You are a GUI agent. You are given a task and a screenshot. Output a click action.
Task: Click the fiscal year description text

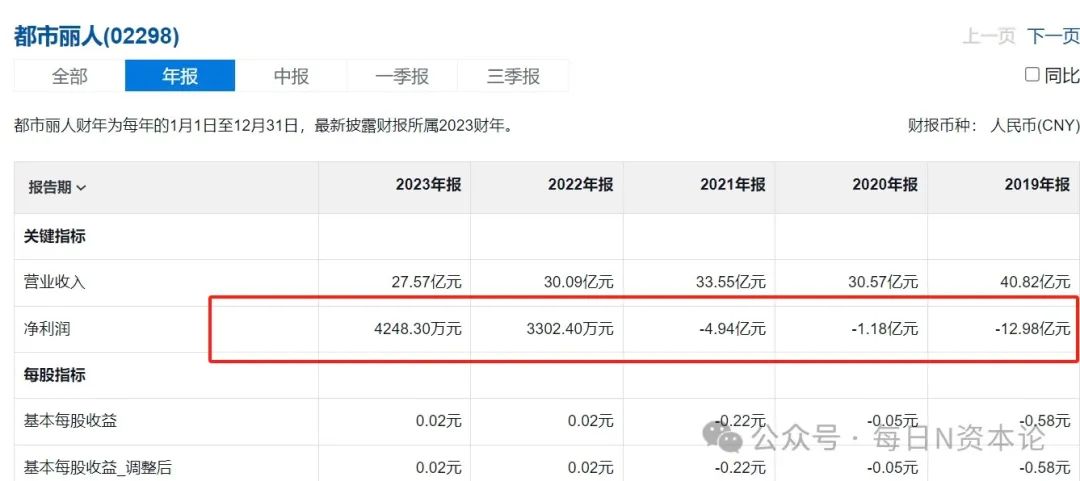pos(264,127)
